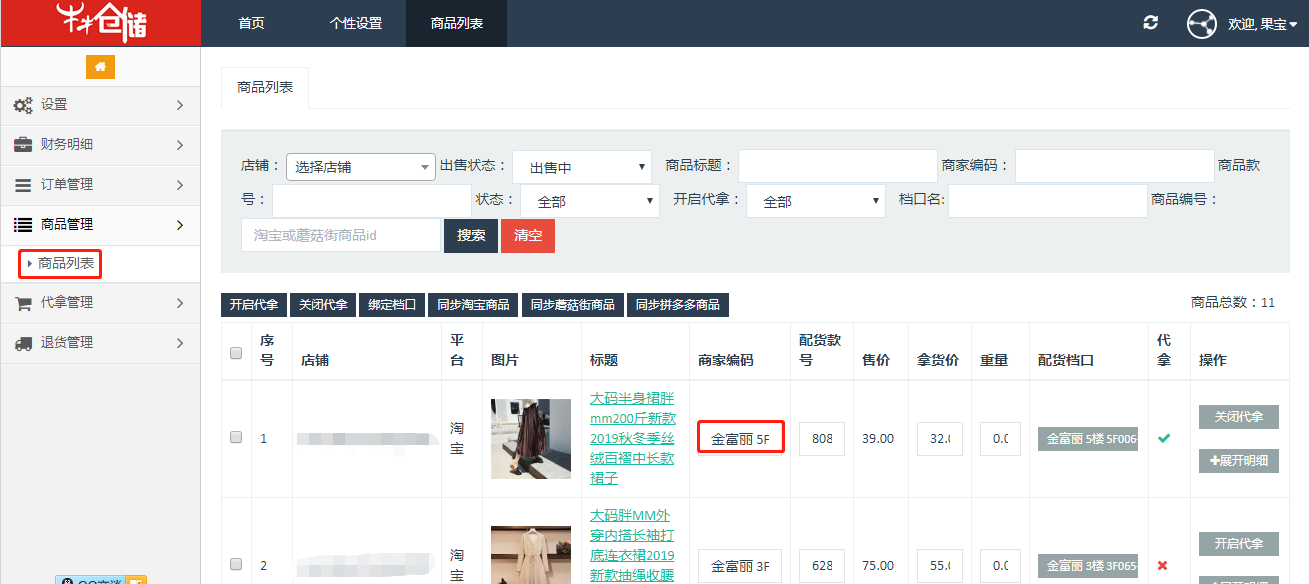Click the 牛牛仓储 logo in the header
Screen dimensions: 1309x584
point(100,23)
